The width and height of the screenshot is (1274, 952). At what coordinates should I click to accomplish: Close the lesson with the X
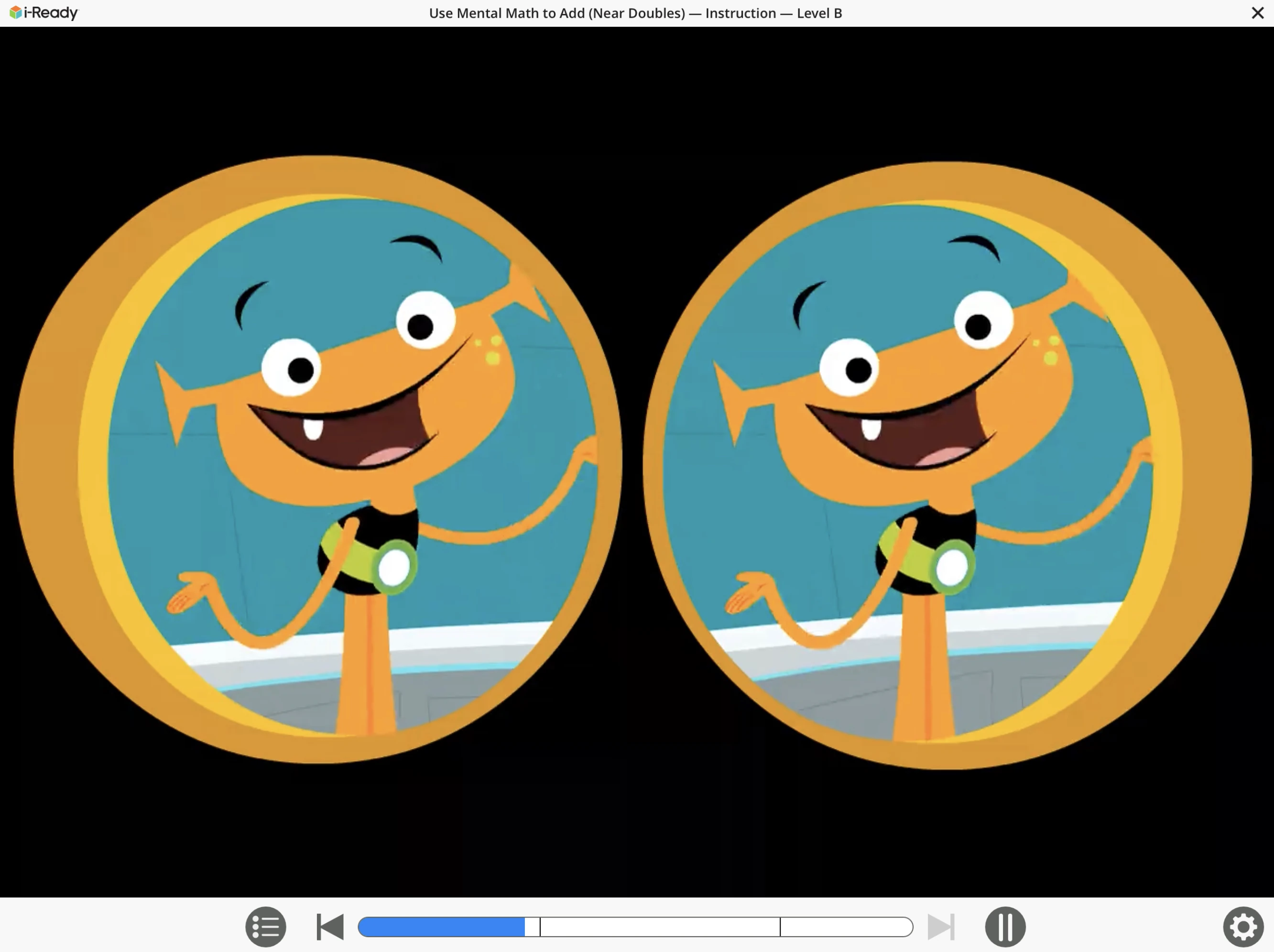(1257, 12)
